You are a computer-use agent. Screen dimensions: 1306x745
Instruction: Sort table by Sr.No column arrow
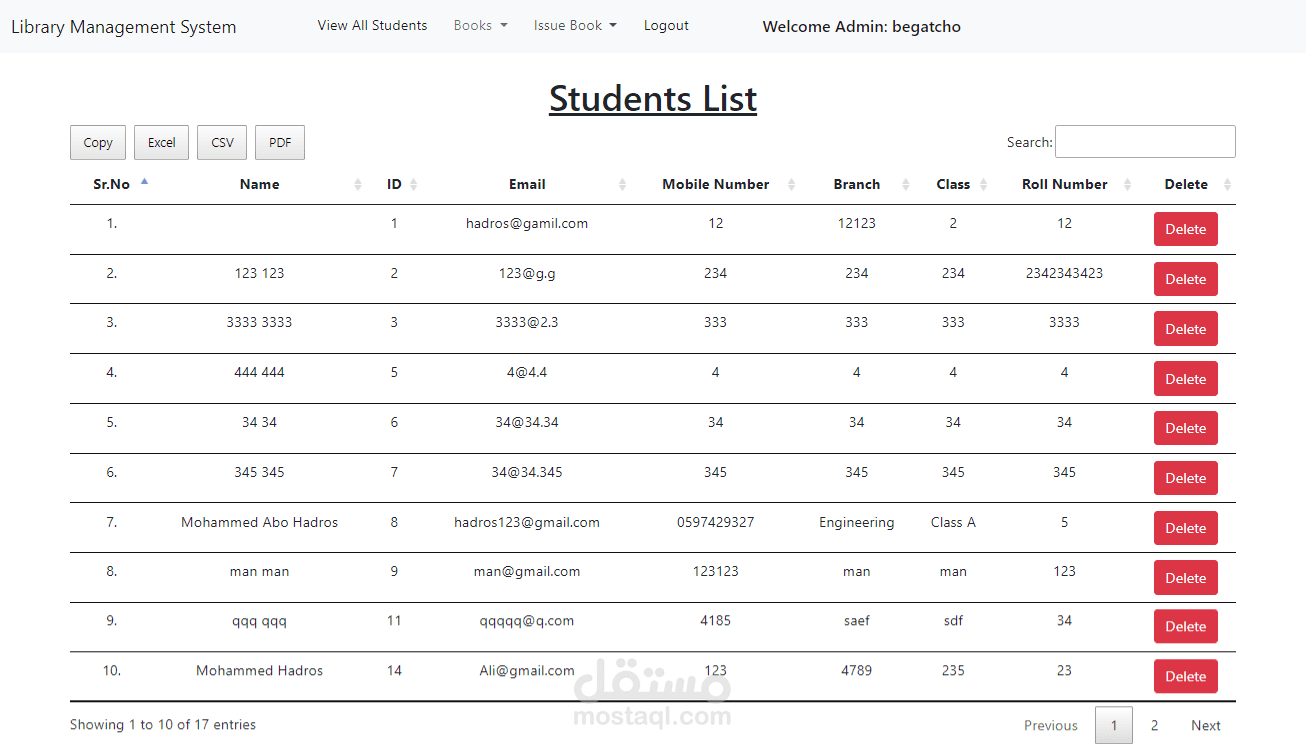[x=144, y=183]
